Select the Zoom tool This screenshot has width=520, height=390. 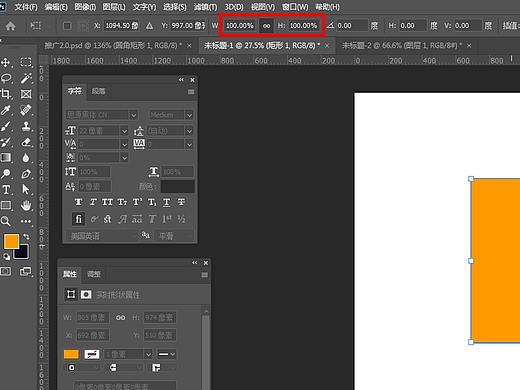(6, 221)
